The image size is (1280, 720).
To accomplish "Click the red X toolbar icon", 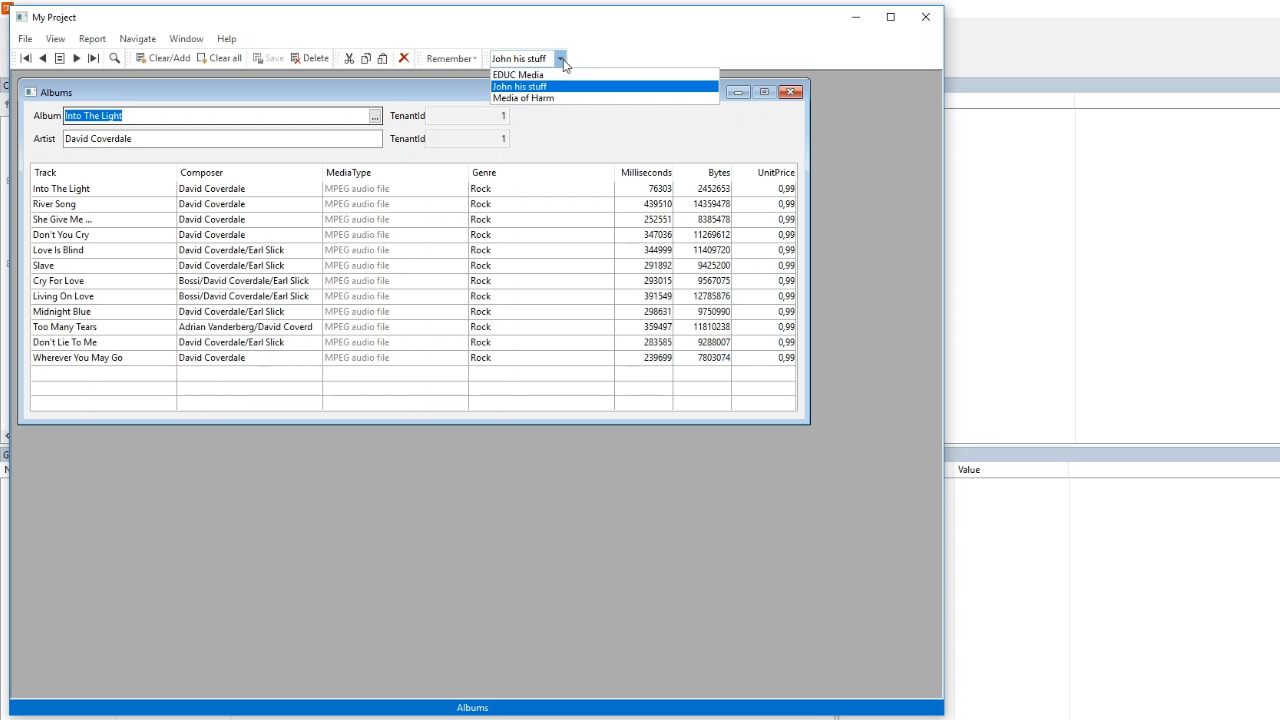I will pos(404,59).
